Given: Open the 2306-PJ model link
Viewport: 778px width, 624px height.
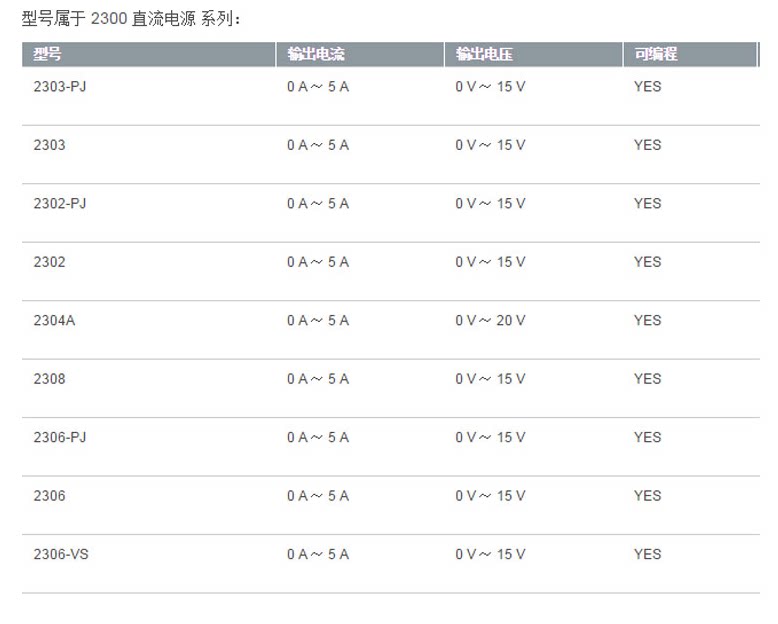Looking at the screenshot, I should click(60, 437).
